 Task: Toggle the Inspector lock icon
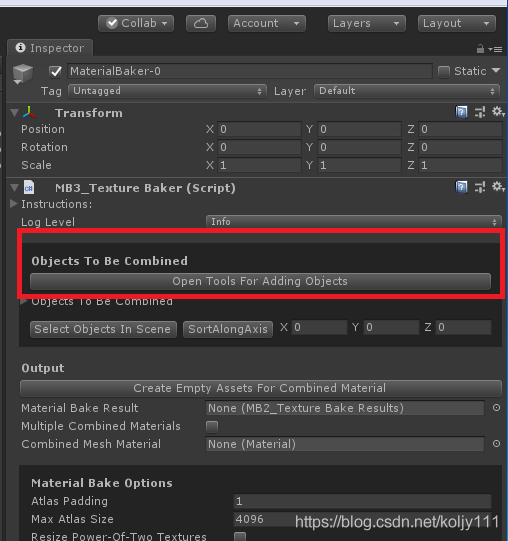coord(480,49)
